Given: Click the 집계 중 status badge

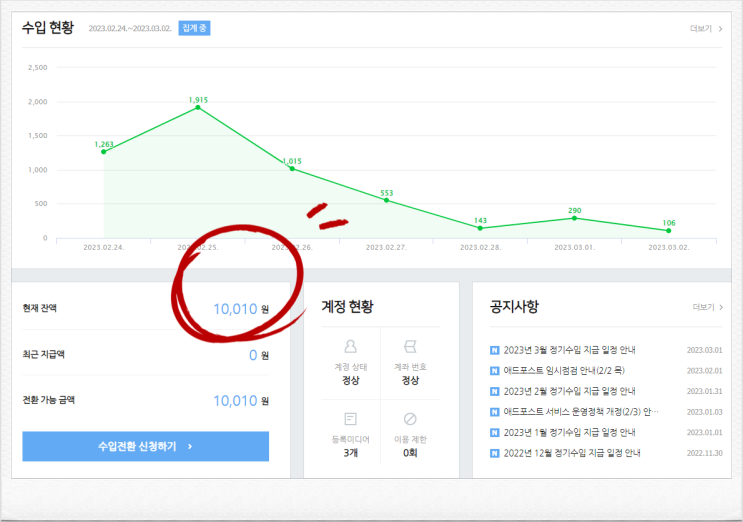Looking at the screenshot, I should pyautogui.click(x=194, y=28).
